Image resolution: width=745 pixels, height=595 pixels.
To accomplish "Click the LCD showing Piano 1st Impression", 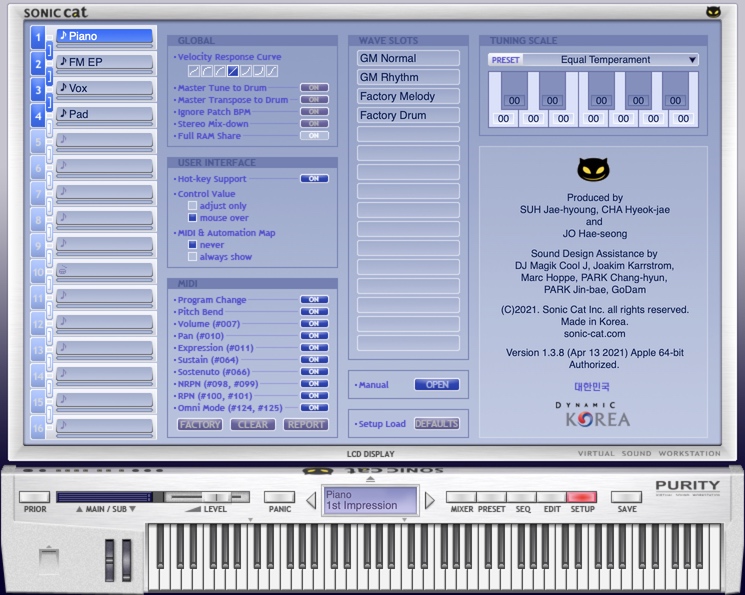I will (x=370, y=500).
